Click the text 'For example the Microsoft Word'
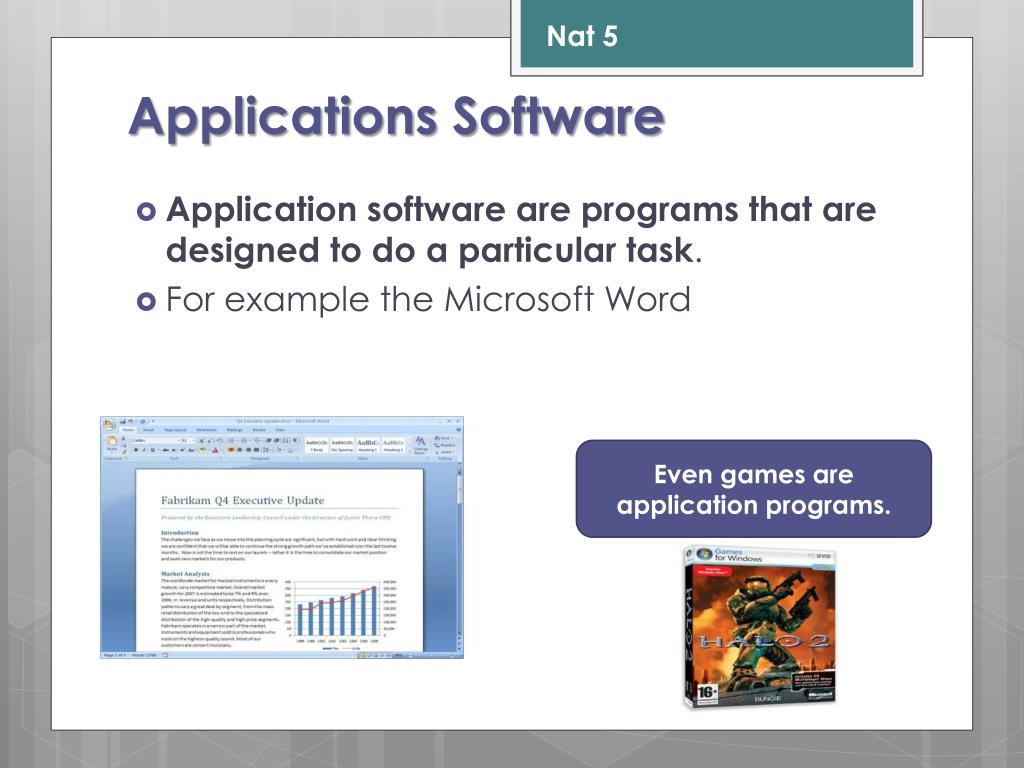This screenshot has width=1024, height=768. pos(428,300)
